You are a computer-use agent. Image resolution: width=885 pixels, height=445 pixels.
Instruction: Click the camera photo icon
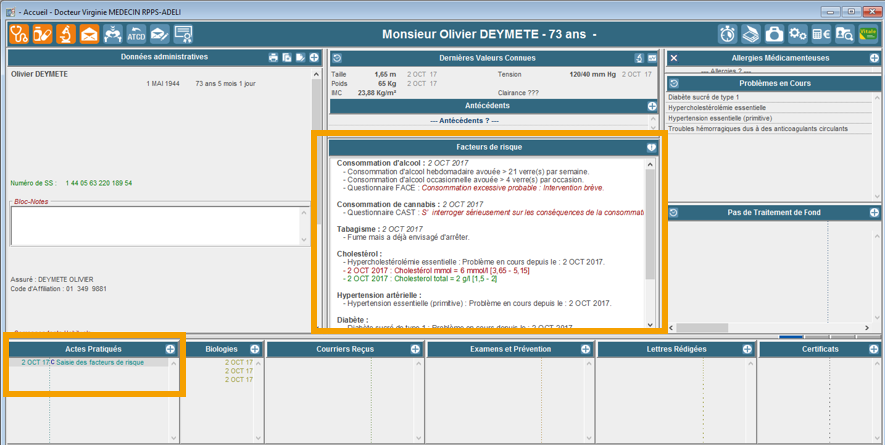tap(774, 34)
